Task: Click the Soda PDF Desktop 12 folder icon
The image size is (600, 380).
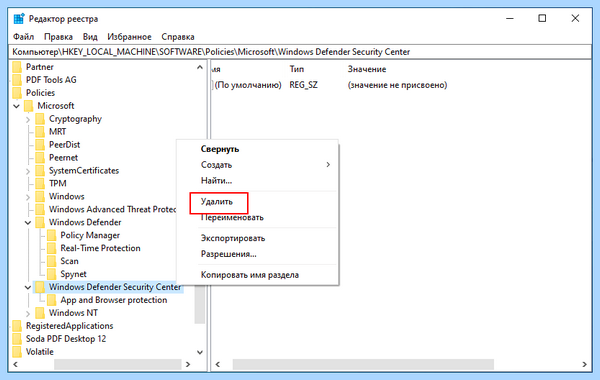Action: (x=17, y=339)
